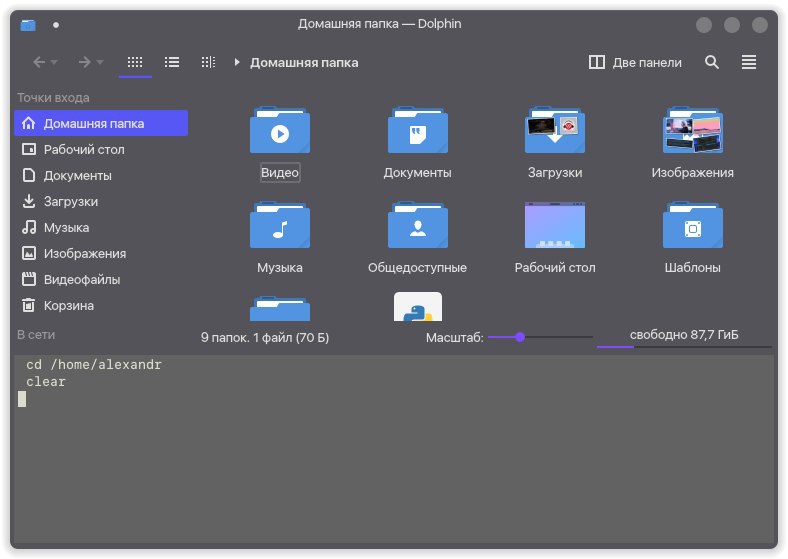Click Домашняя папка in breadcrumb bar
The width and height of the screenshot is (788, 559).
pyautogui.click(x=304, y=63)
